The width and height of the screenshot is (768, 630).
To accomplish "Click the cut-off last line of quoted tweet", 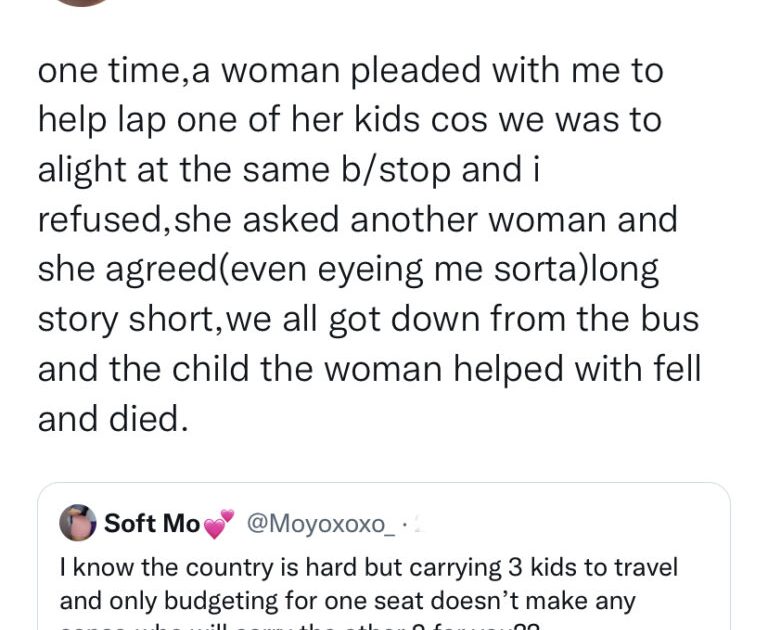I will 300,625.
